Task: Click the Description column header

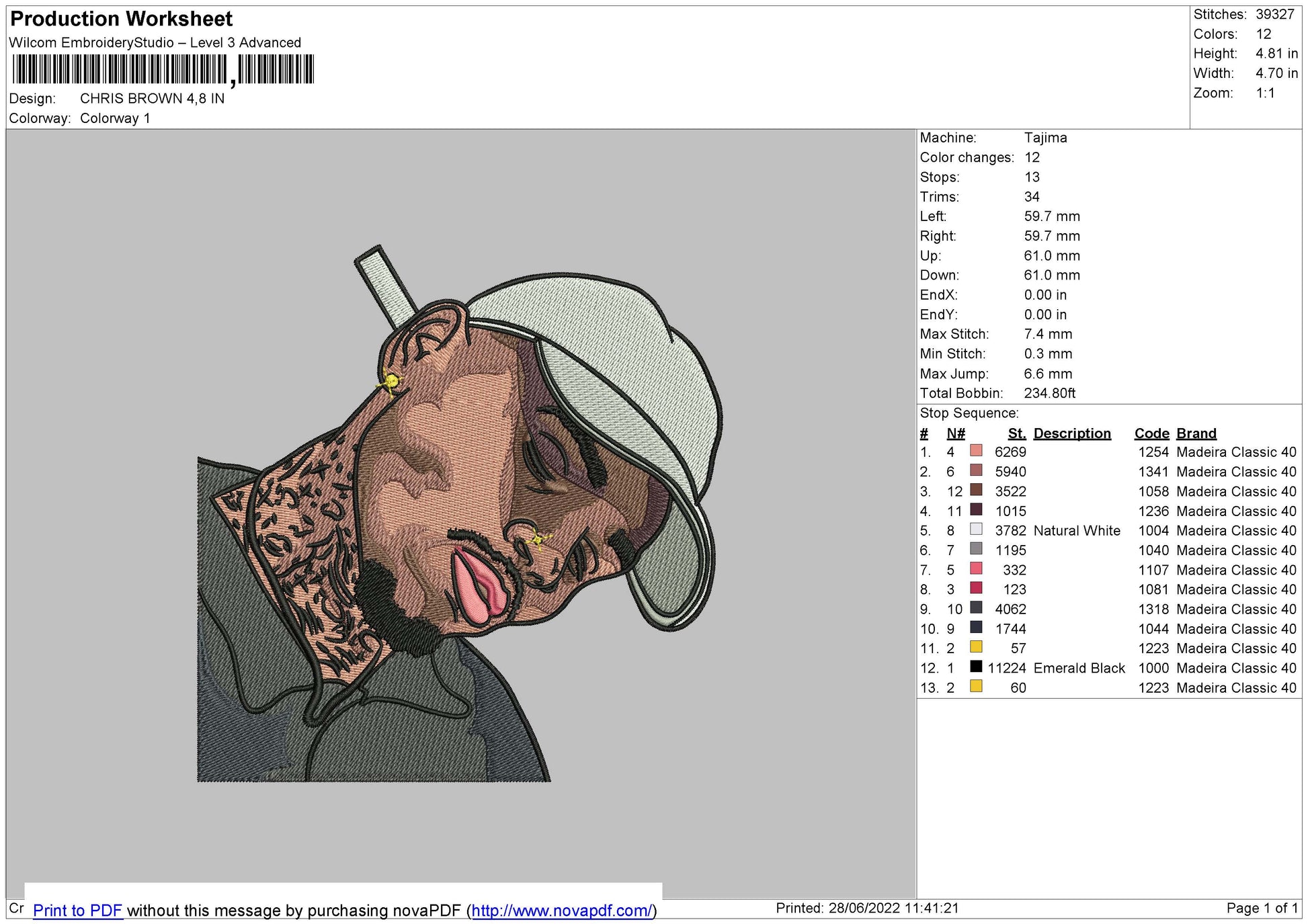Action: 1071,433
